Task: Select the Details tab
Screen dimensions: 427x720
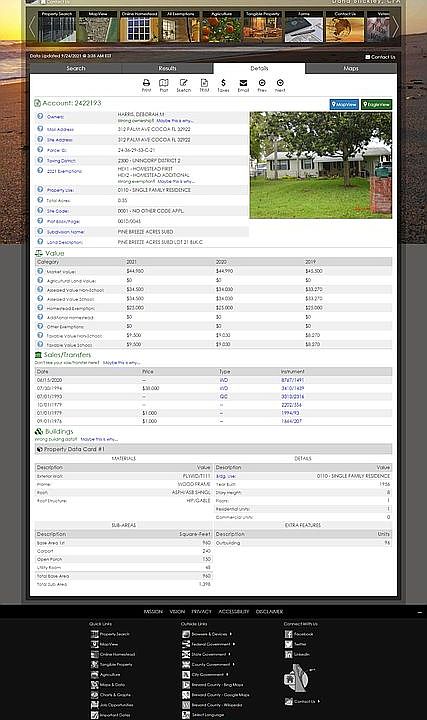Action: (x=259, y=68)
